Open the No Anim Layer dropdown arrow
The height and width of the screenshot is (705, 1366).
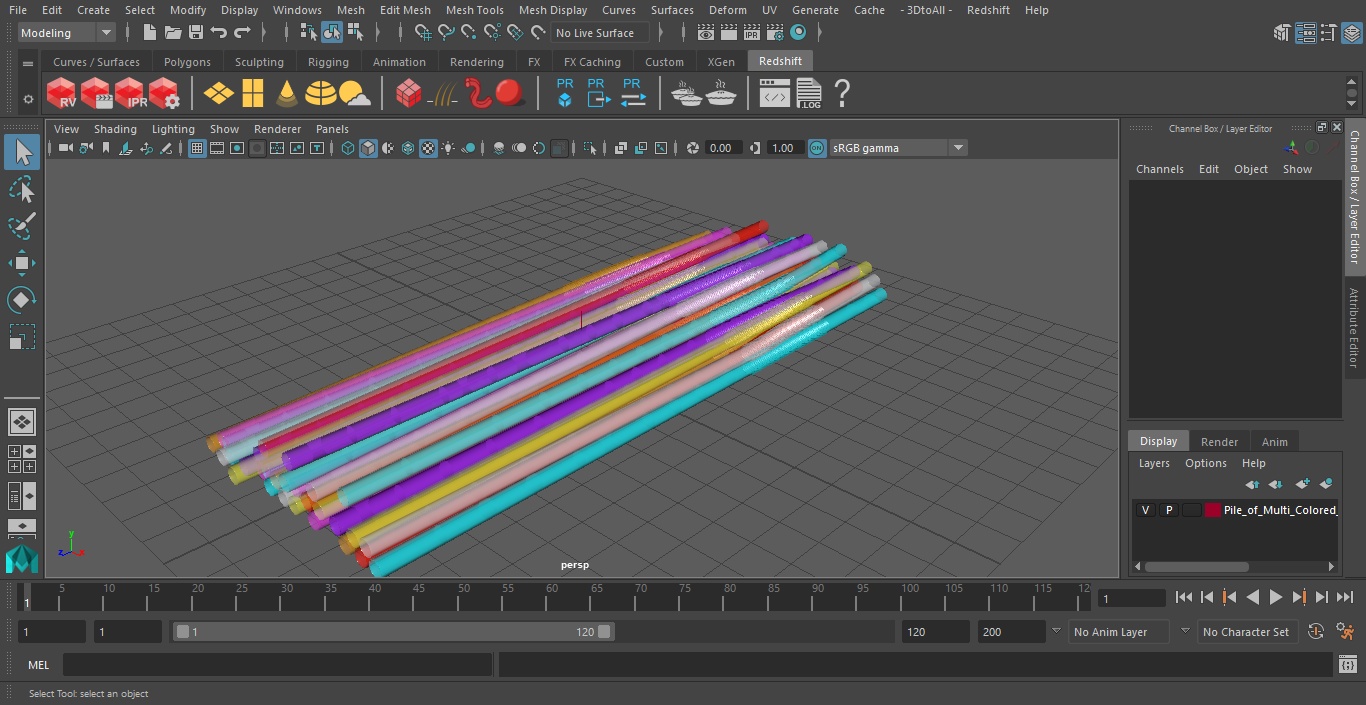coord(1056,632)
